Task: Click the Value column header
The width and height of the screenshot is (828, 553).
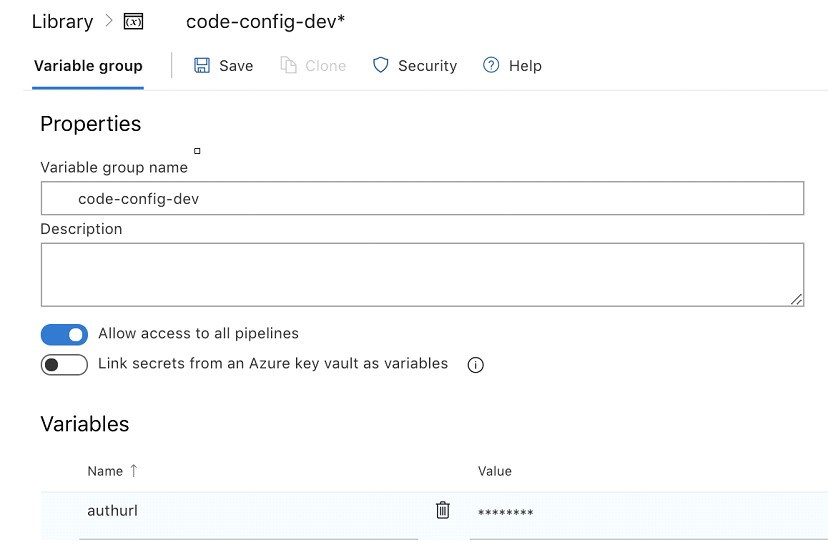Action: (x=494, y=471)
